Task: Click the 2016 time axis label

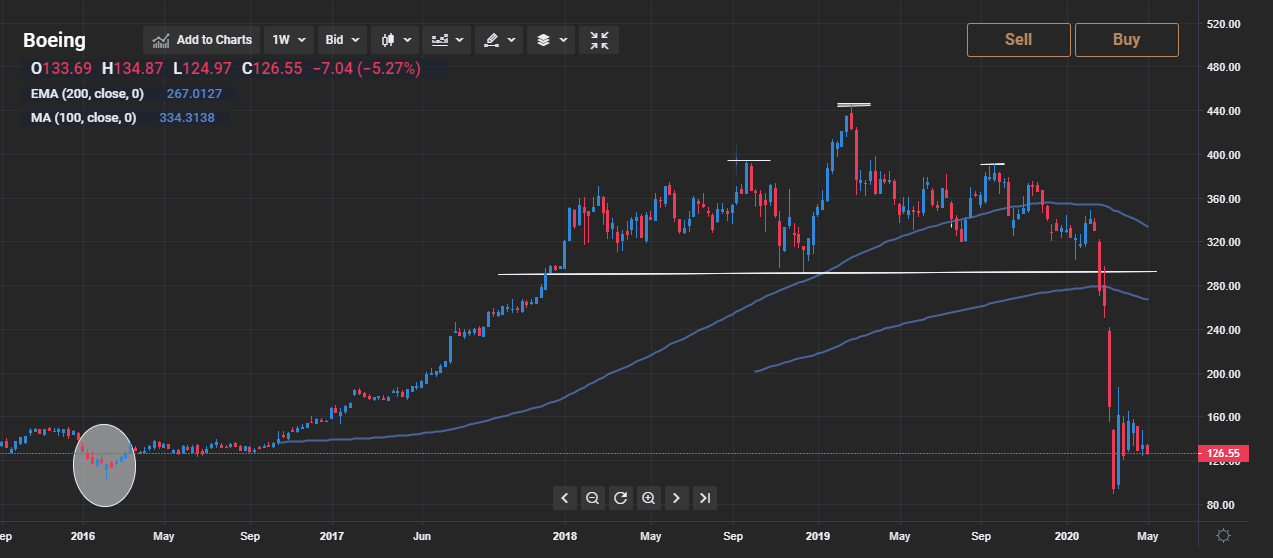Action: [x=84, y=536]
